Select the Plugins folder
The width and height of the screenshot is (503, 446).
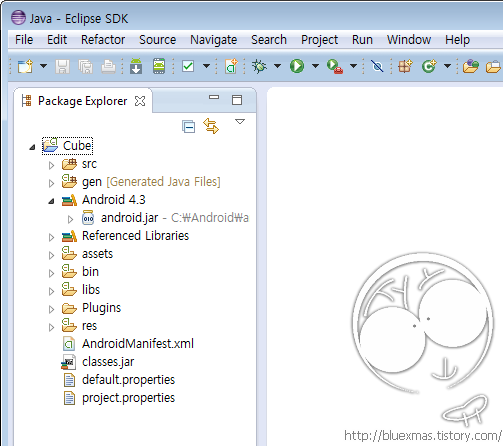[x=91, y=308]
